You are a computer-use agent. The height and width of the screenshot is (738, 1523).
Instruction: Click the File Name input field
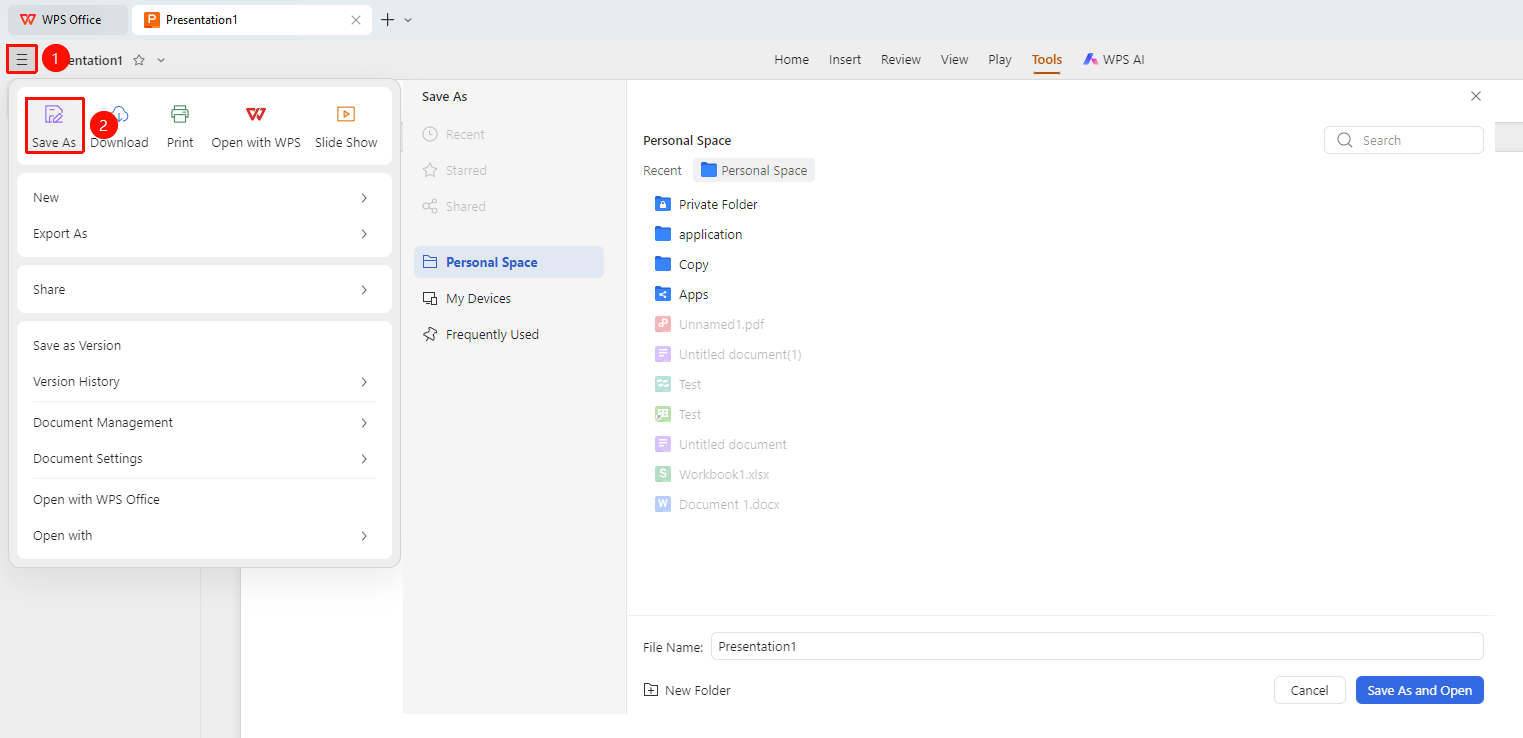click(1097, 646)
